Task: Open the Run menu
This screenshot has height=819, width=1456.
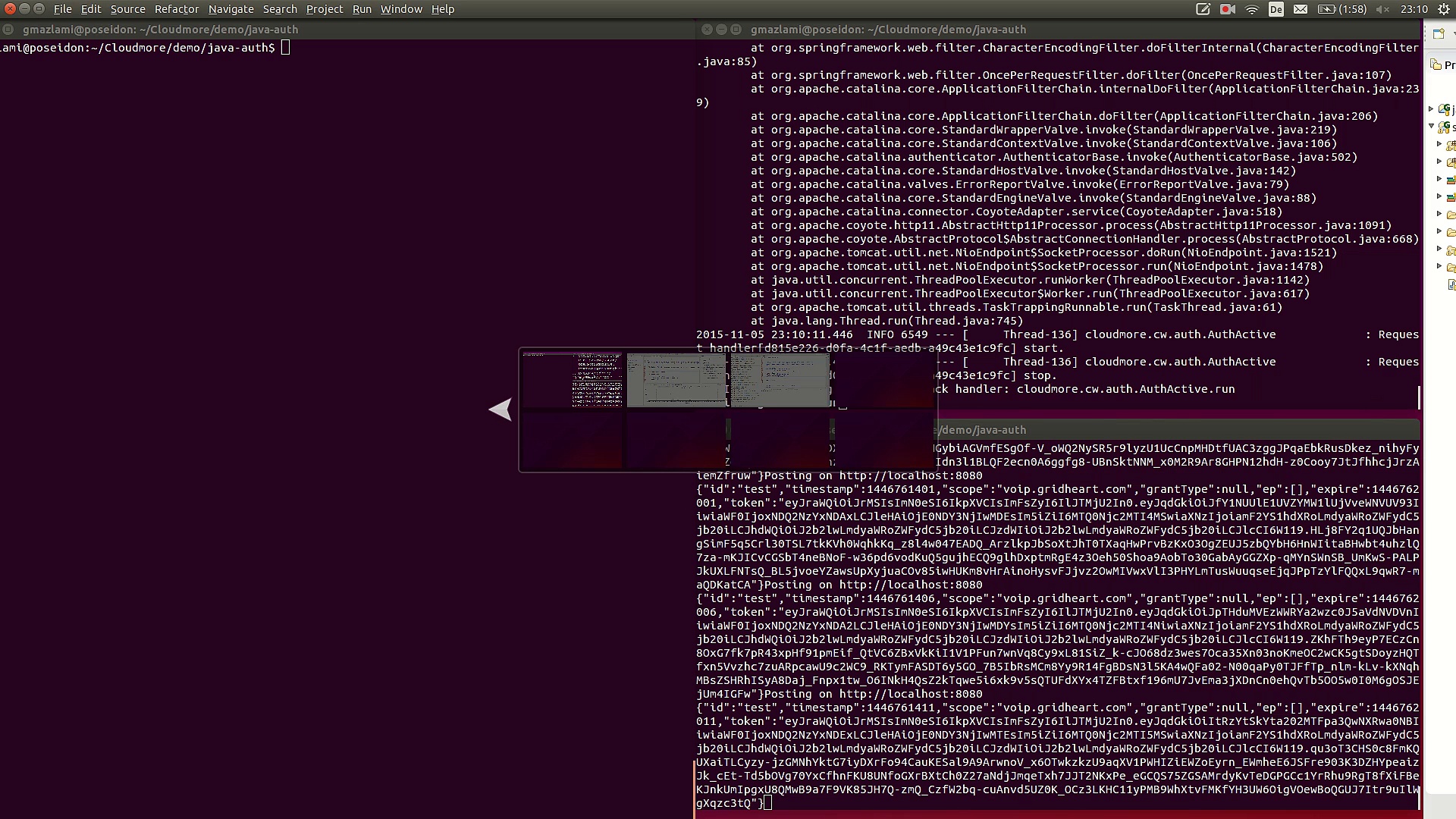Action: point(362,9)
